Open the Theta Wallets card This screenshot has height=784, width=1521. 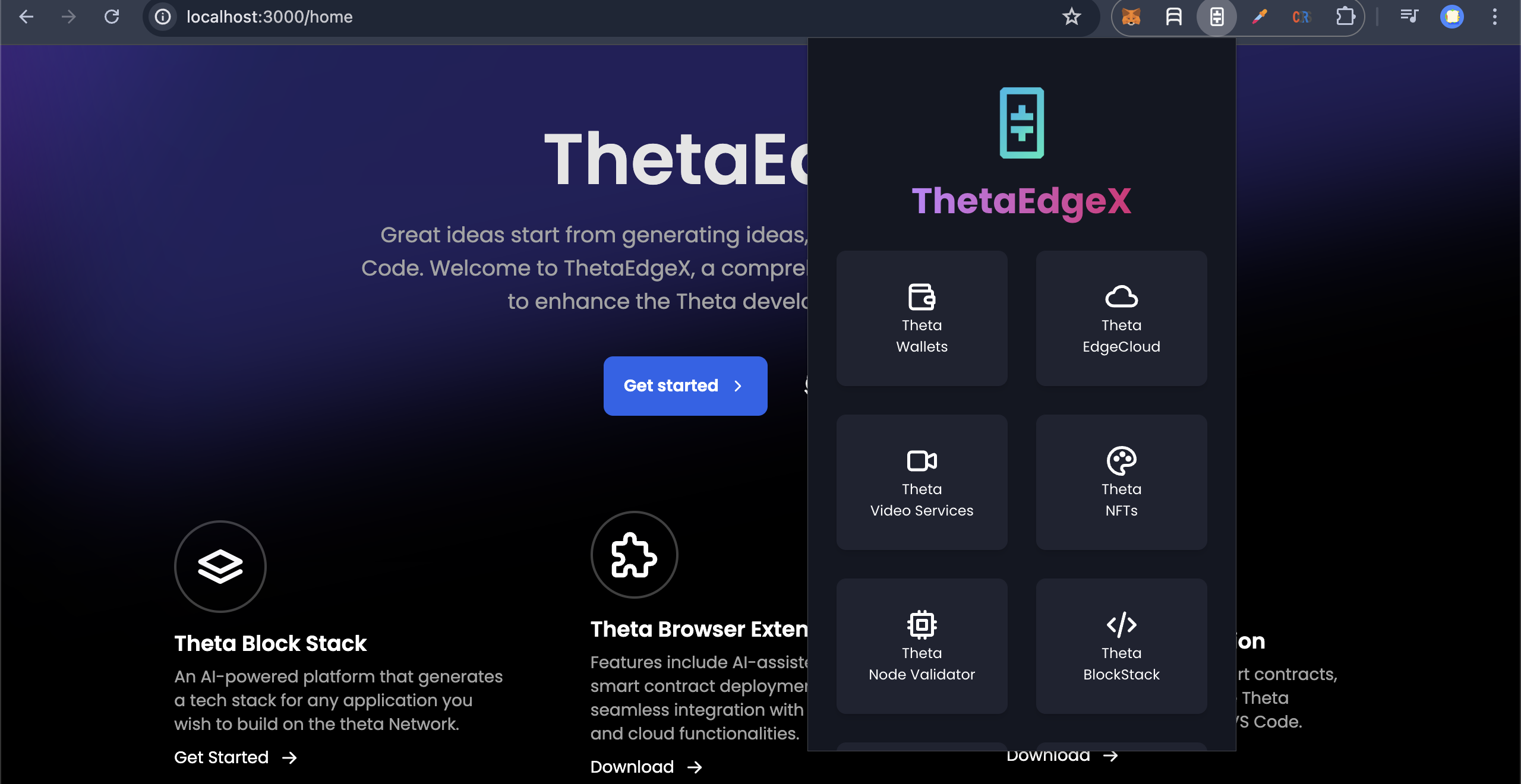pos(922,318)
